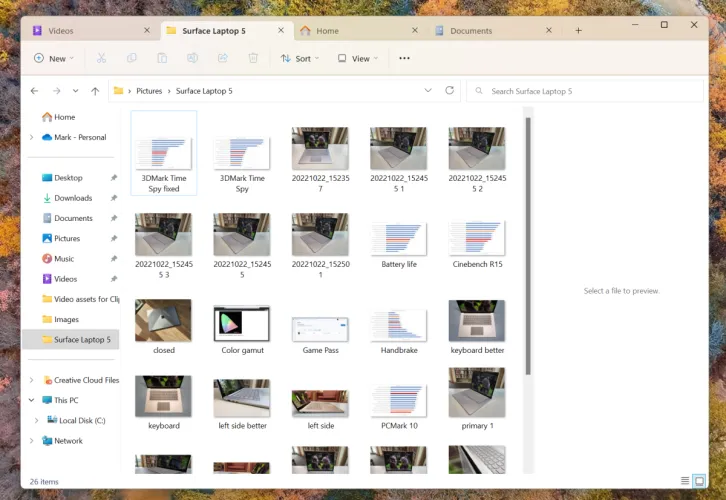The height and width of the screenshot is (500, 726).
Task: Open the See more three-dots menu
Action: pyautogui.click(x=404, y=59)
